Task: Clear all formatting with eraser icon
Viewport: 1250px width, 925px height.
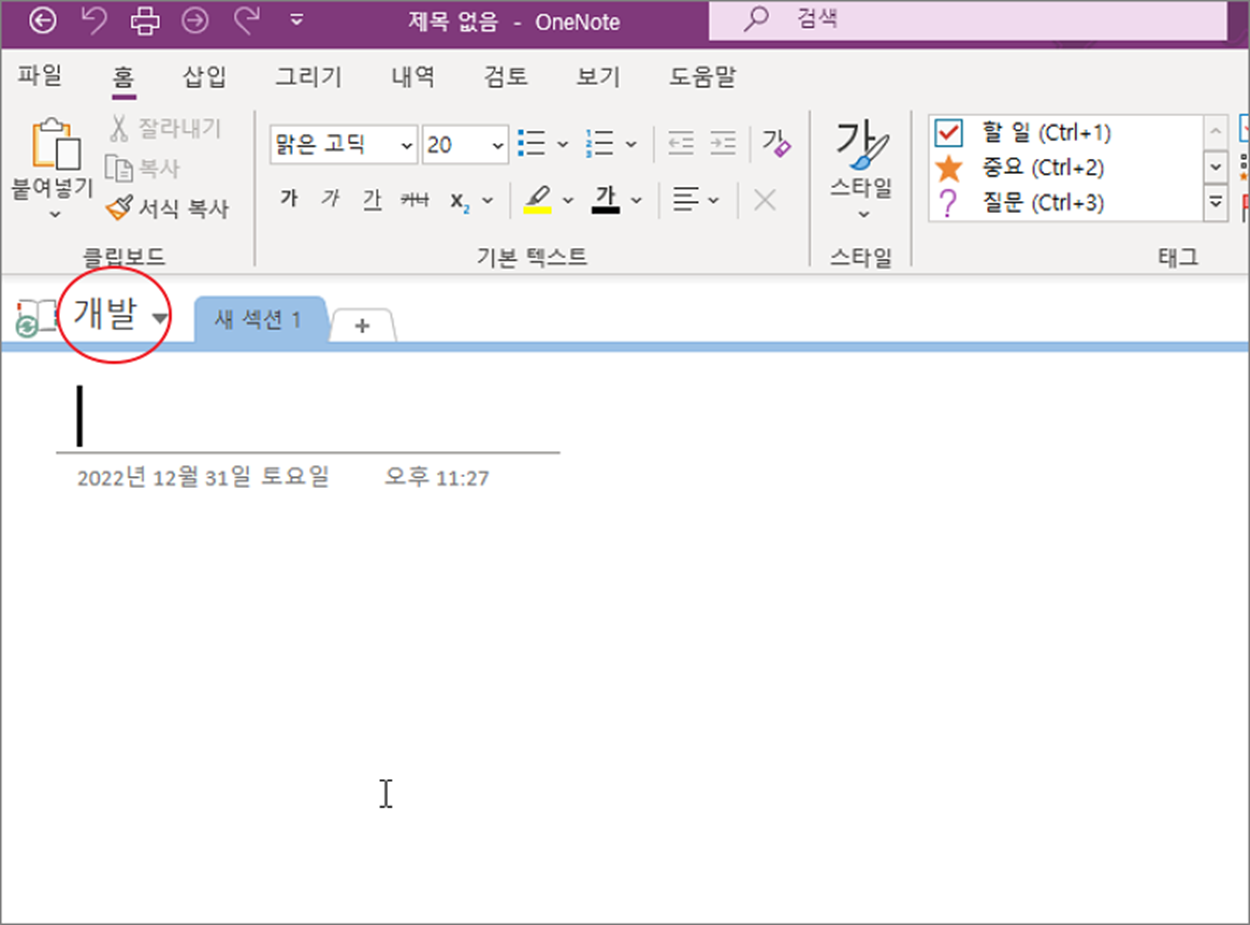Action: pos(776,144)
